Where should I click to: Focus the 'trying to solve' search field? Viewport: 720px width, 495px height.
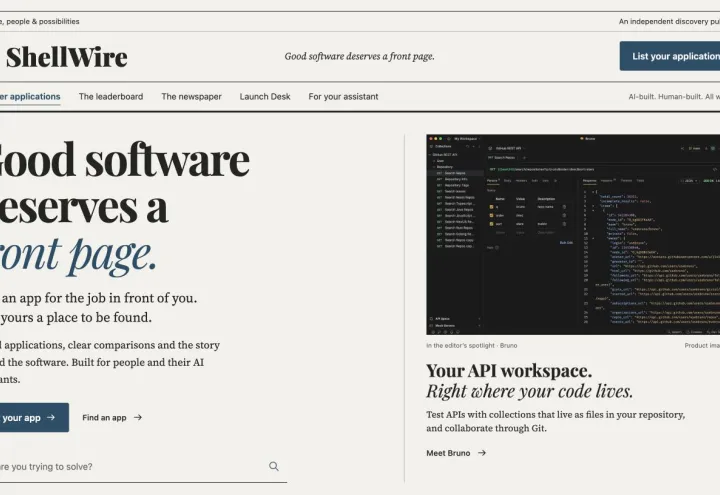pyautogui.click(x=142, y=467)
